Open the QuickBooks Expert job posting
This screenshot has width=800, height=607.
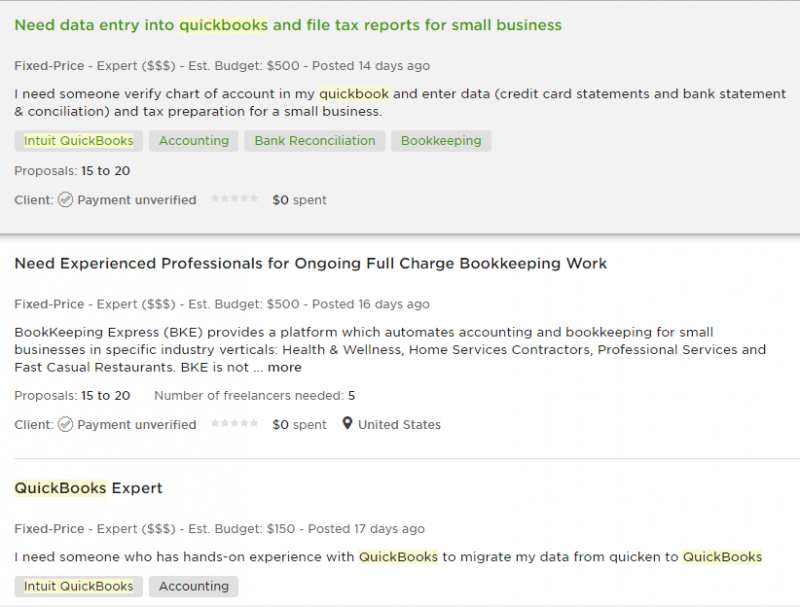88,489
